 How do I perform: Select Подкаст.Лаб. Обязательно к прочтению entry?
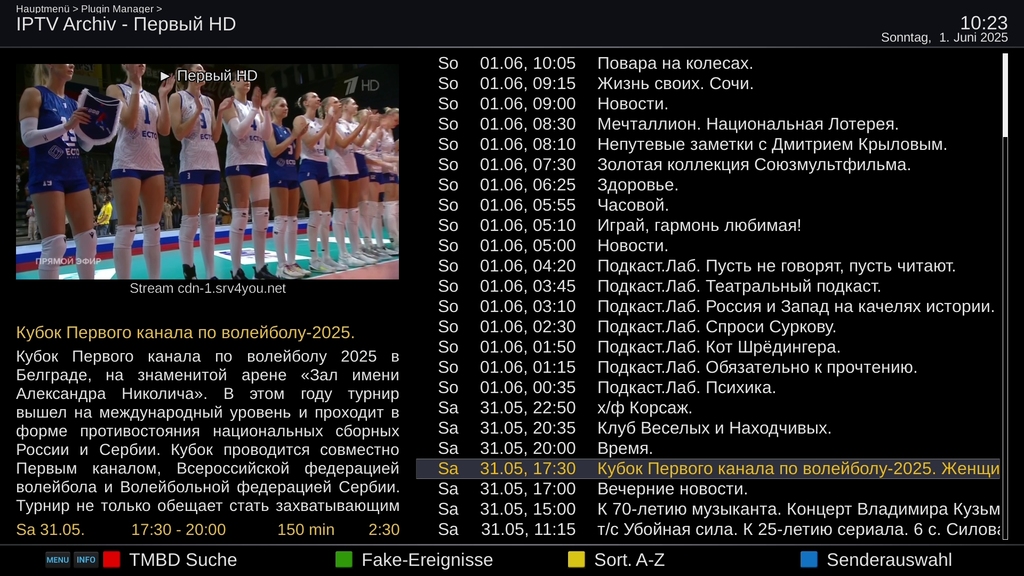tap(708, 367)
